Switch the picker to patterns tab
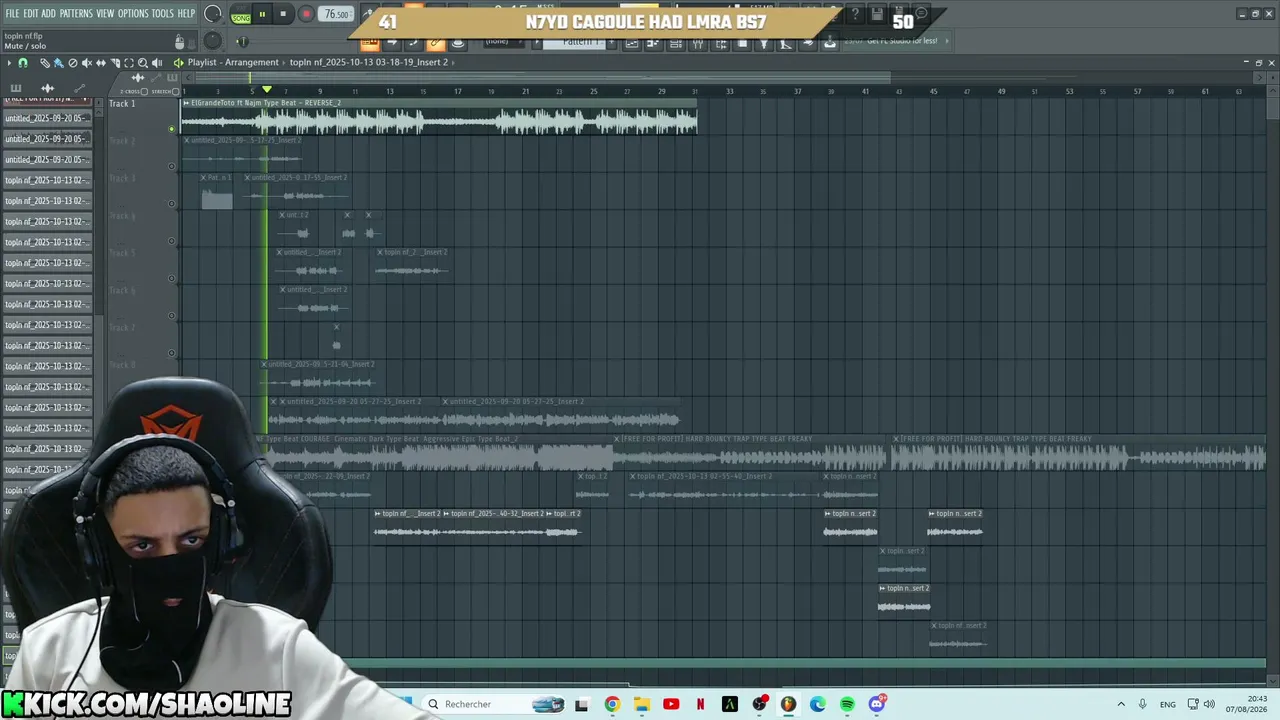This screenshot has width=1280, height=720. click(16, 89)
